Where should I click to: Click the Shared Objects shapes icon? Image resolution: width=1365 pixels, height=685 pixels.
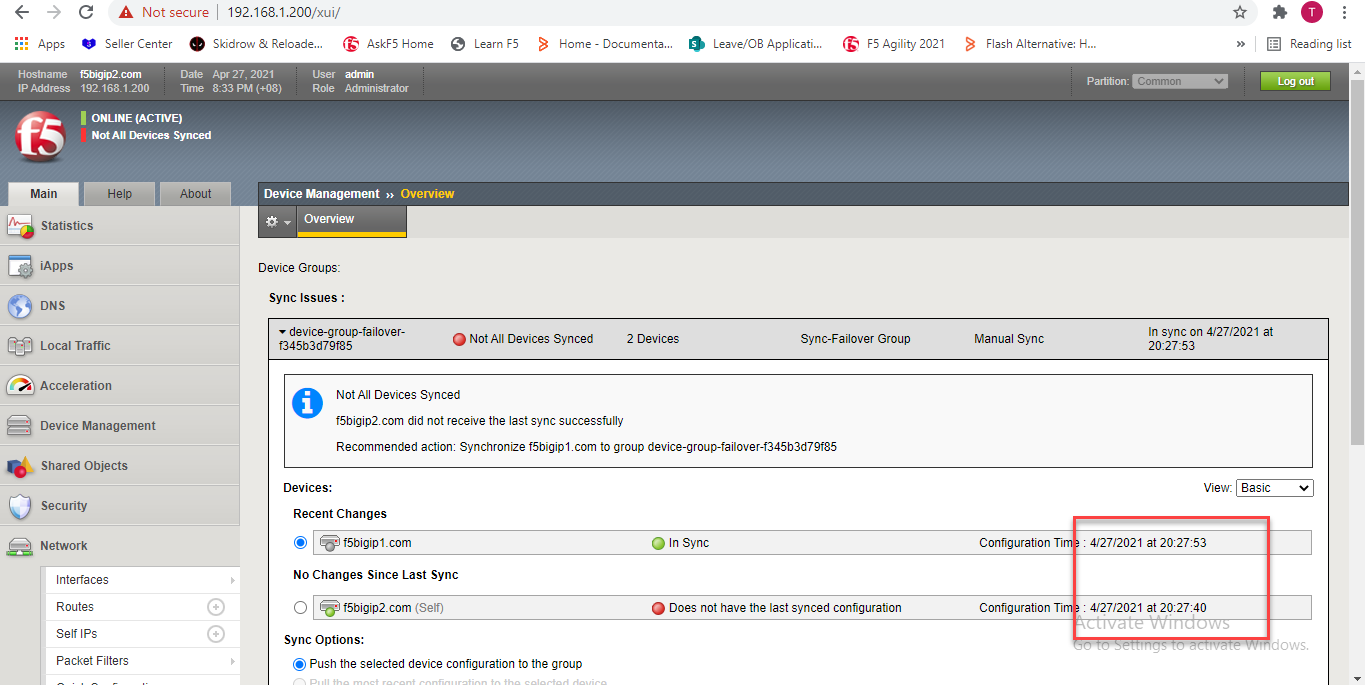coord(21,466)
